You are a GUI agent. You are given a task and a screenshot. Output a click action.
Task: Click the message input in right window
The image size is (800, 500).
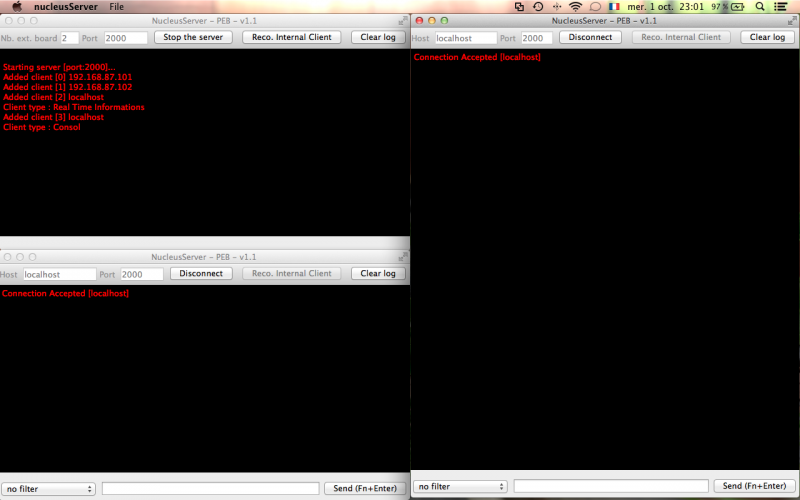[x=611, y=486]
